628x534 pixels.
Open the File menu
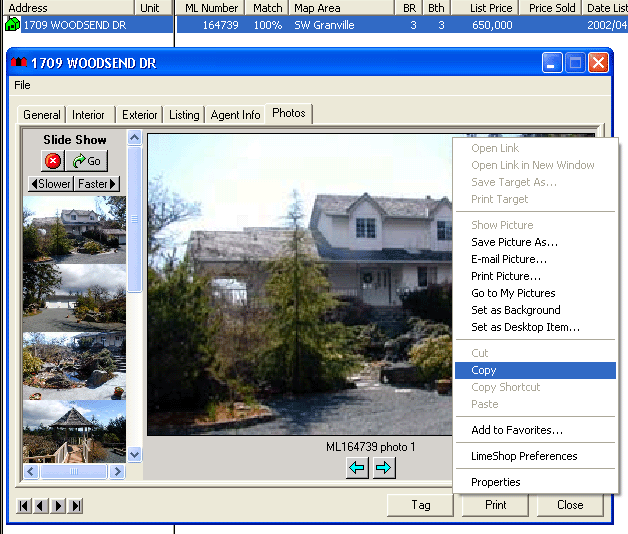tap(22, 85)
